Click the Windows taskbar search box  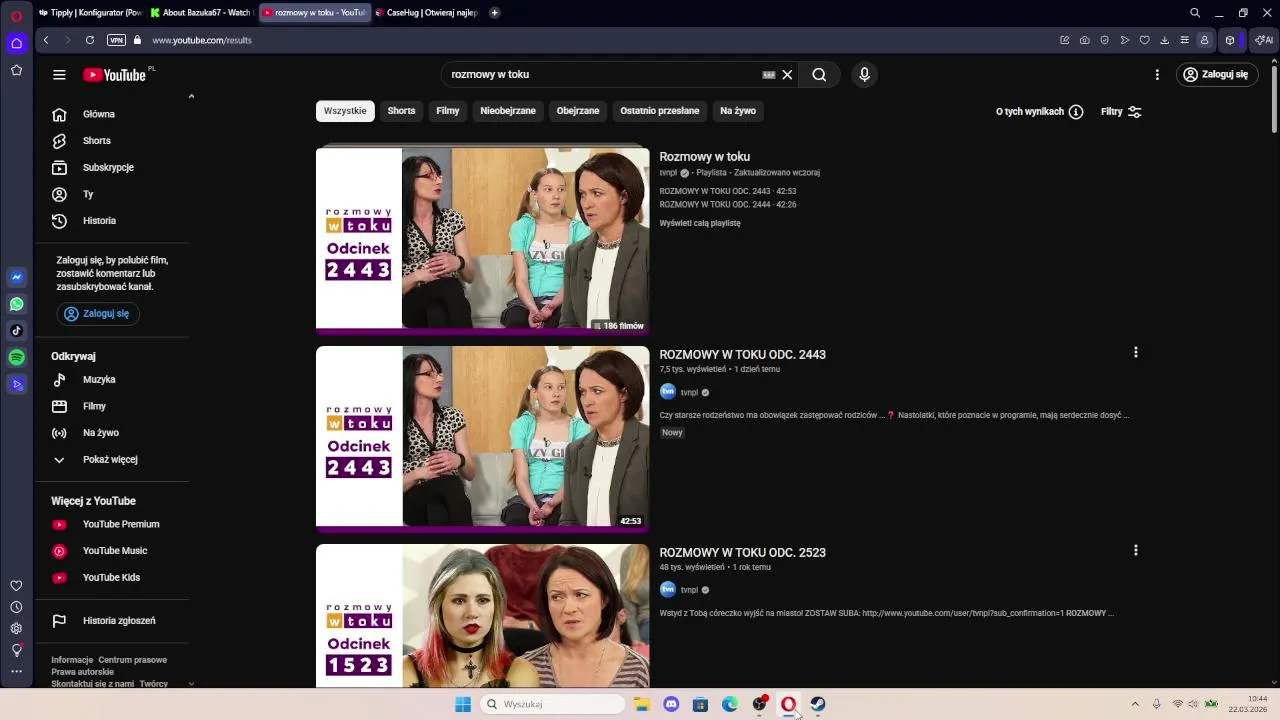click(552, 705)
